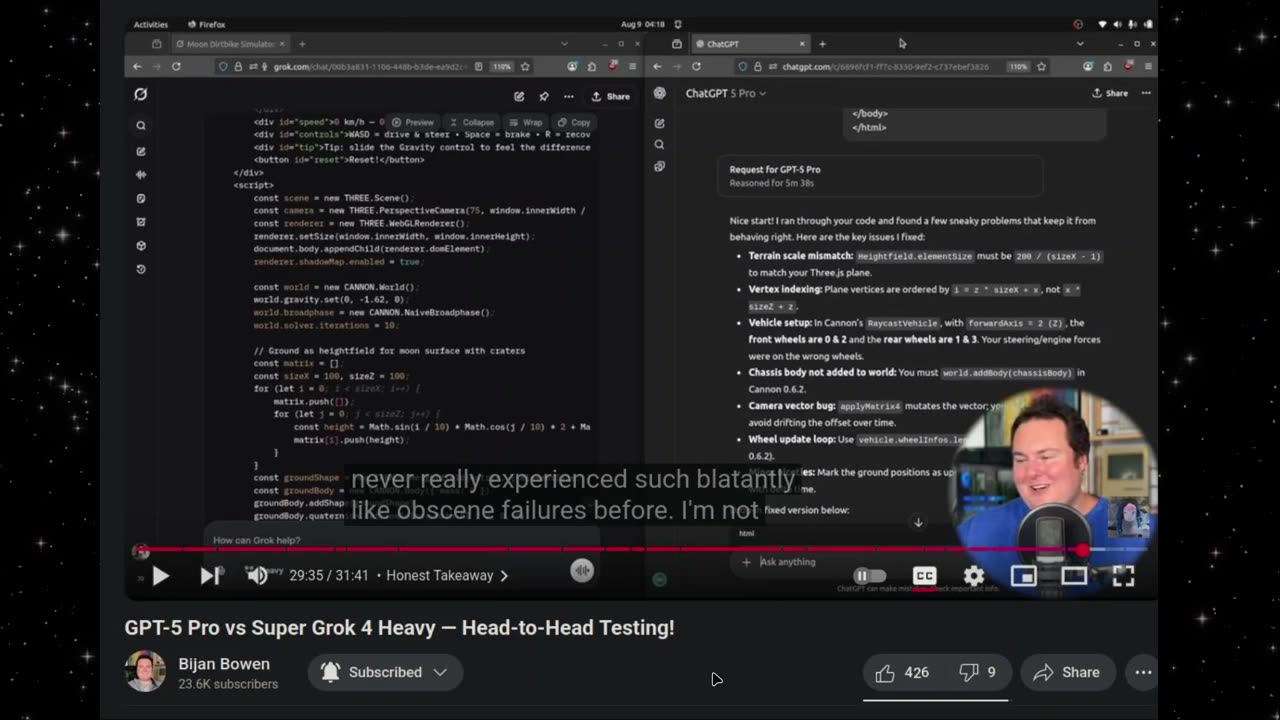This screenshot has width=1280, height=720.
Task: Open search in the Grok sidebar
Action: pyautogui.click(x=141, y=126)
